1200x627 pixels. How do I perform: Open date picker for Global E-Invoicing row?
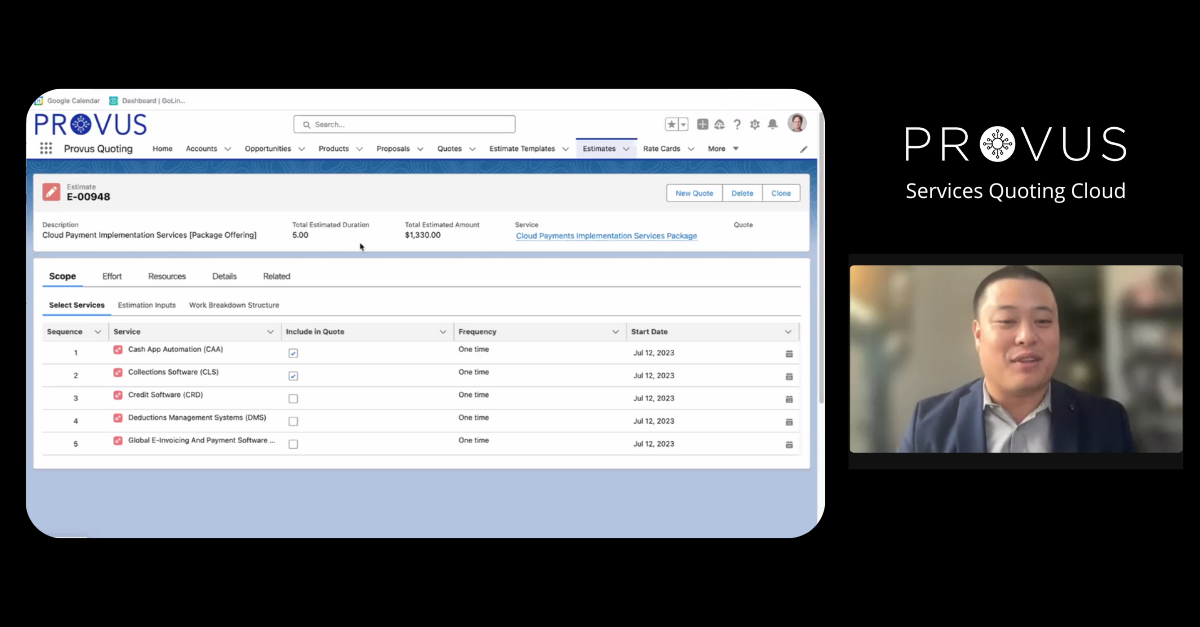(789, 445)
